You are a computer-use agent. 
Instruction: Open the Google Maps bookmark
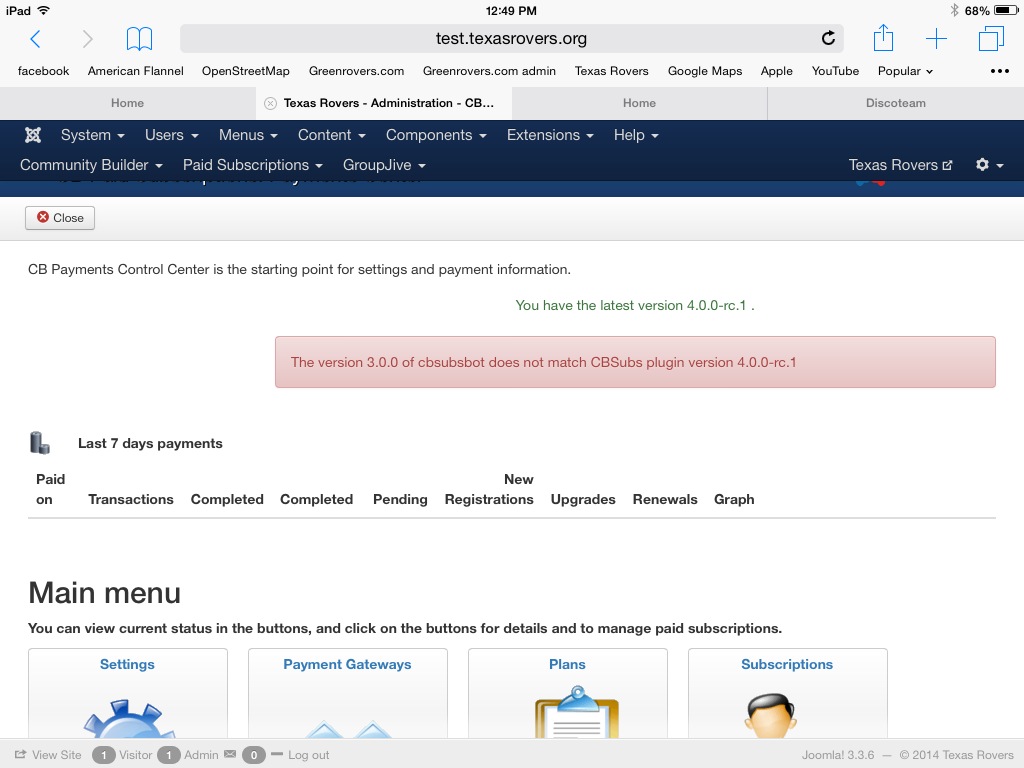[705, 71]
